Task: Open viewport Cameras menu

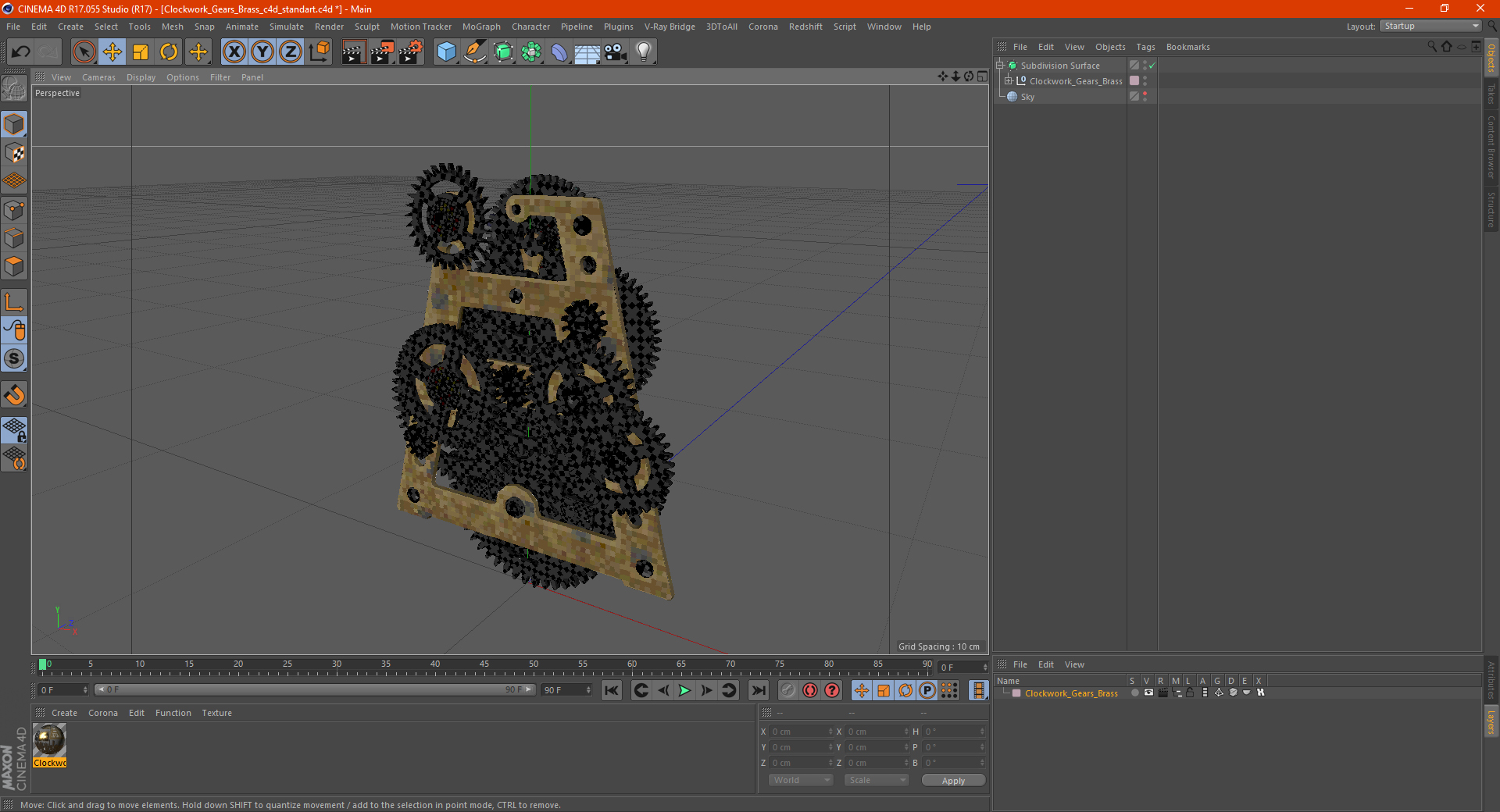Action: pyautogui.click(x=98, y=77)
